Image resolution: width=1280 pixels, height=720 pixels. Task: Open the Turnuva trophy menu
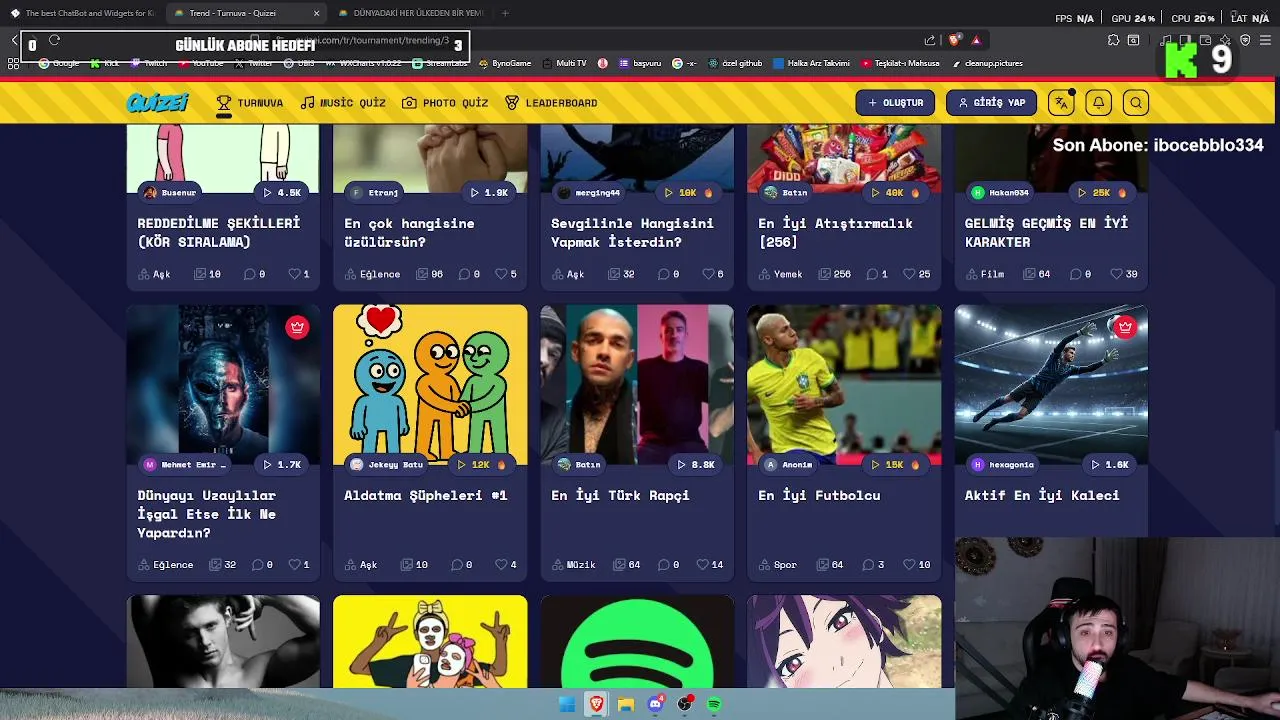click(x=250, y=103)
